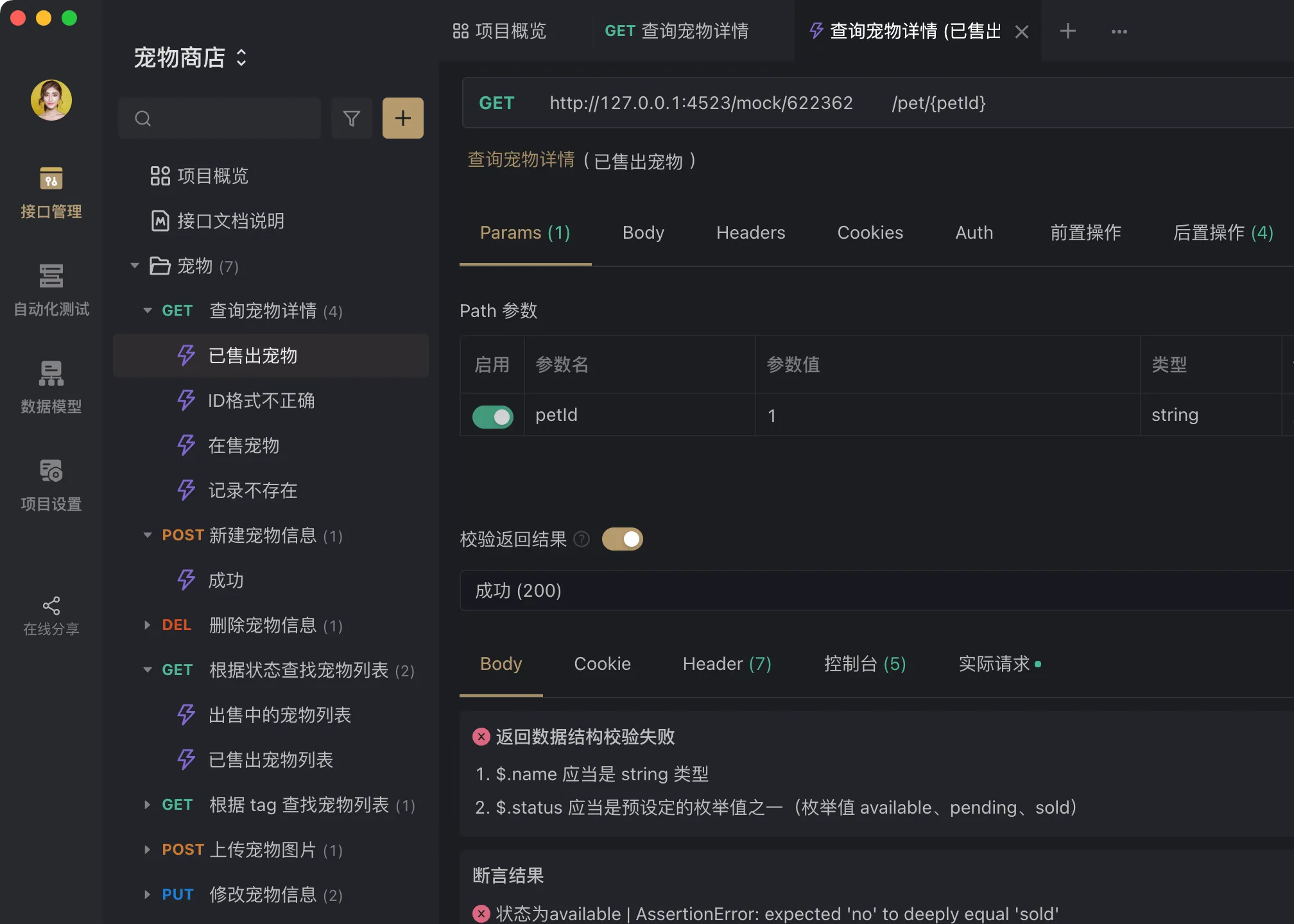Viewport: 1294px width, 924px height.
Task: Click the filter icon above the API tree
Action: click(351, 118)
